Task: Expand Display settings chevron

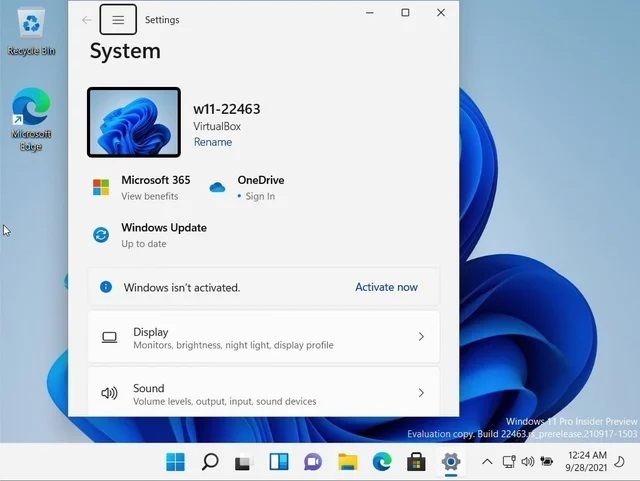Action: (421, 337)
